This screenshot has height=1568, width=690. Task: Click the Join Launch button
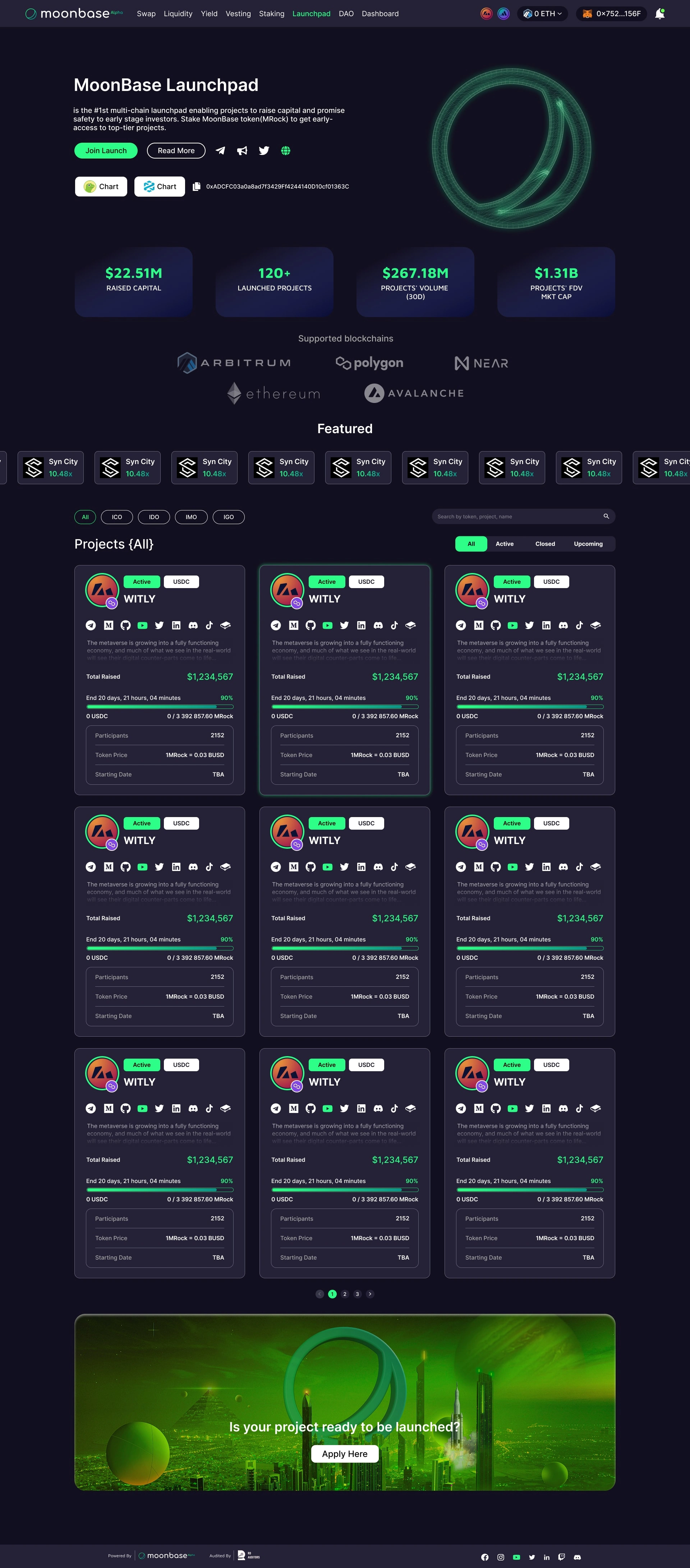coord(106,150)
